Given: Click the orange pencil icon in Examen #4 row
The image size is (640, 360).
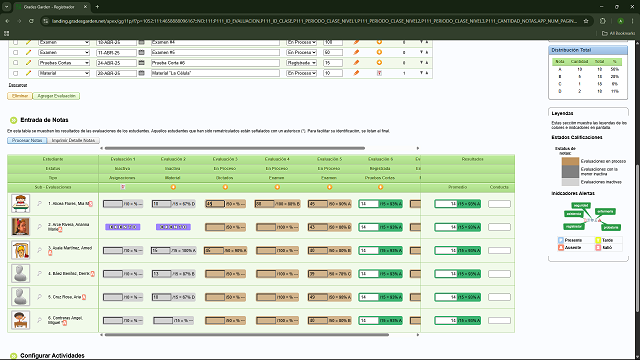Looking at the screenshot, I should tap(356, 42).
